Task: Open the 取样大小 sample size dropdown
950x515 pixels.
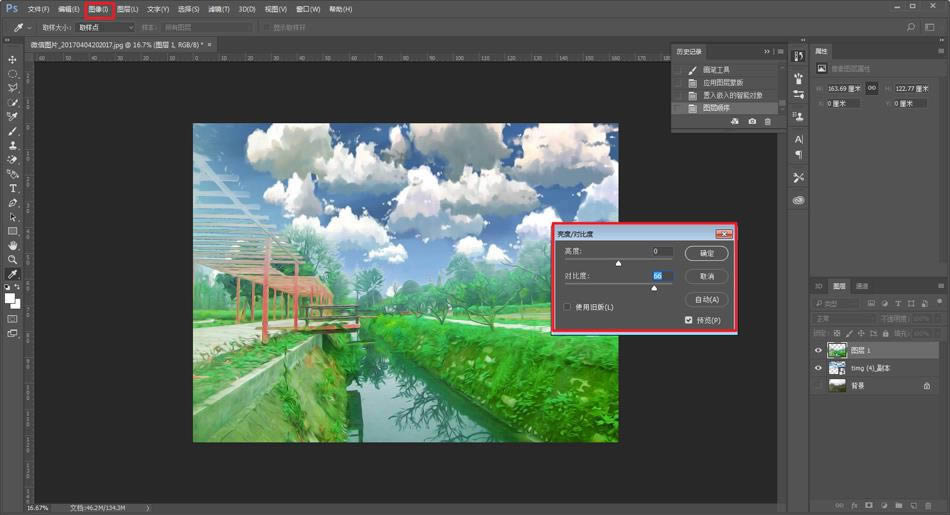Action: [x=105, y=27]
